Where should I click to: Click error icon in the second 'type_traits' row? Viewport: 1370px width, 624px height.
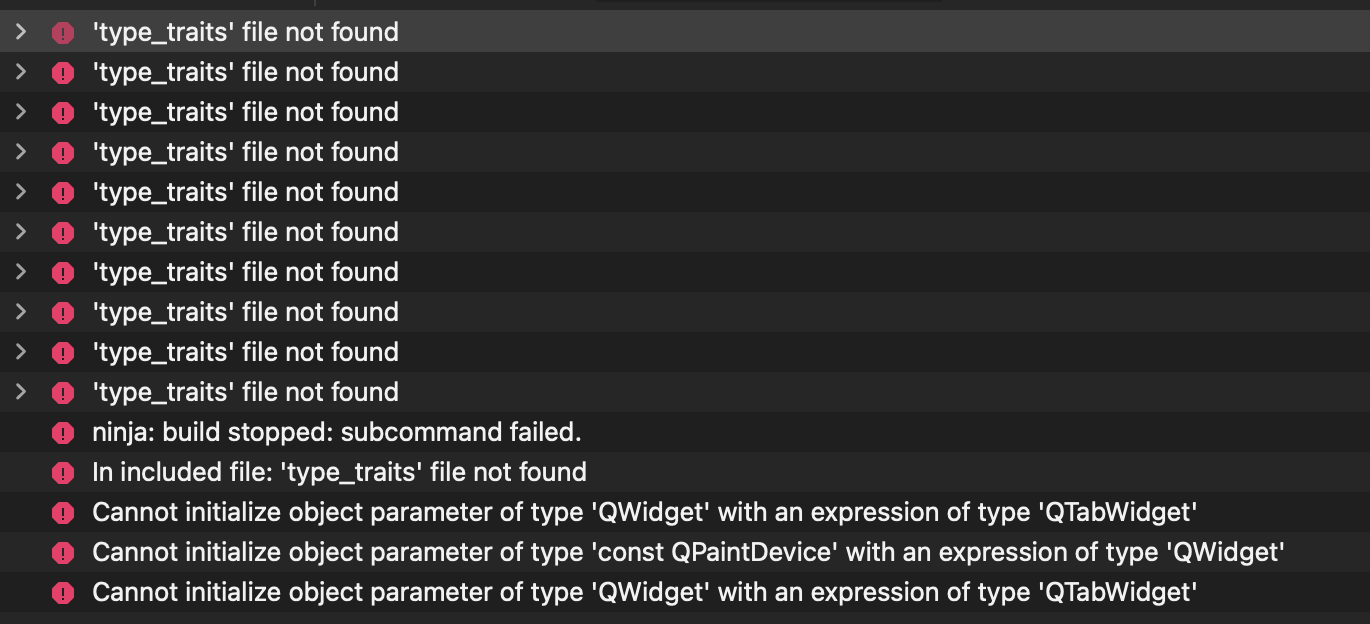[63, 72]
